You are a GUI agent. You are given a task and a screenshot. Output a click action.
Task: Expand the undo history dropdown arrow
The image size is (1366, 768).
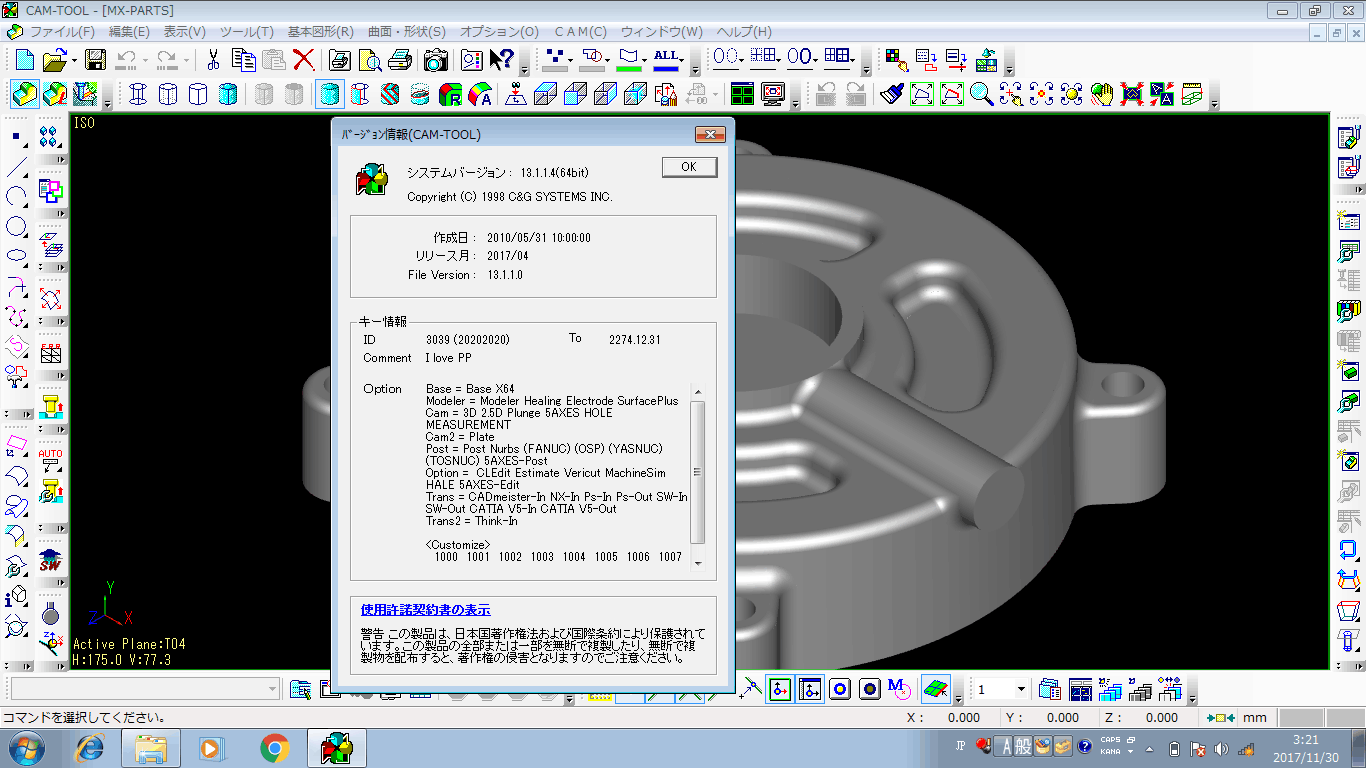(144, 60)
